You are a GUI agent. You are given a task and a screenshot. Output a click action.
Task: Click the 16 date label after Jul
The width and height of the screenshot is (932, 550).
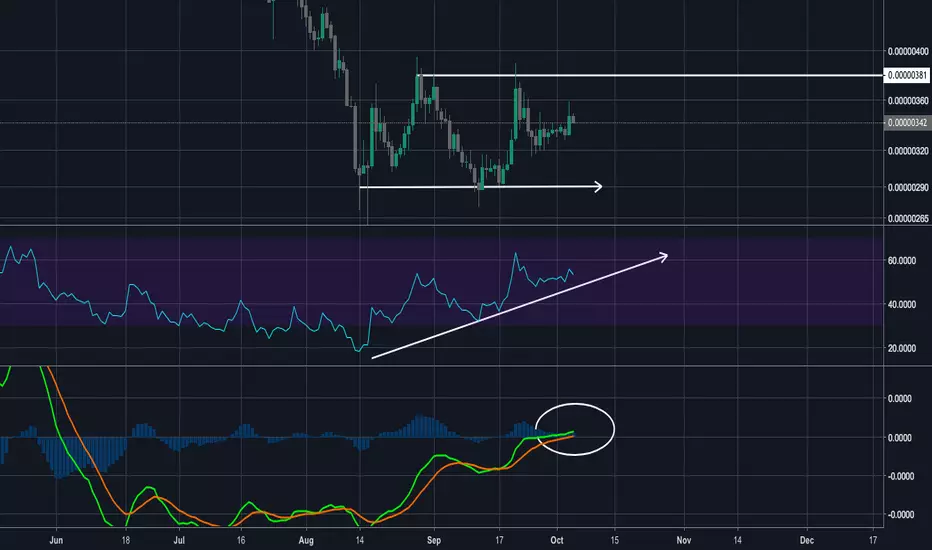[x=240, y=540]
